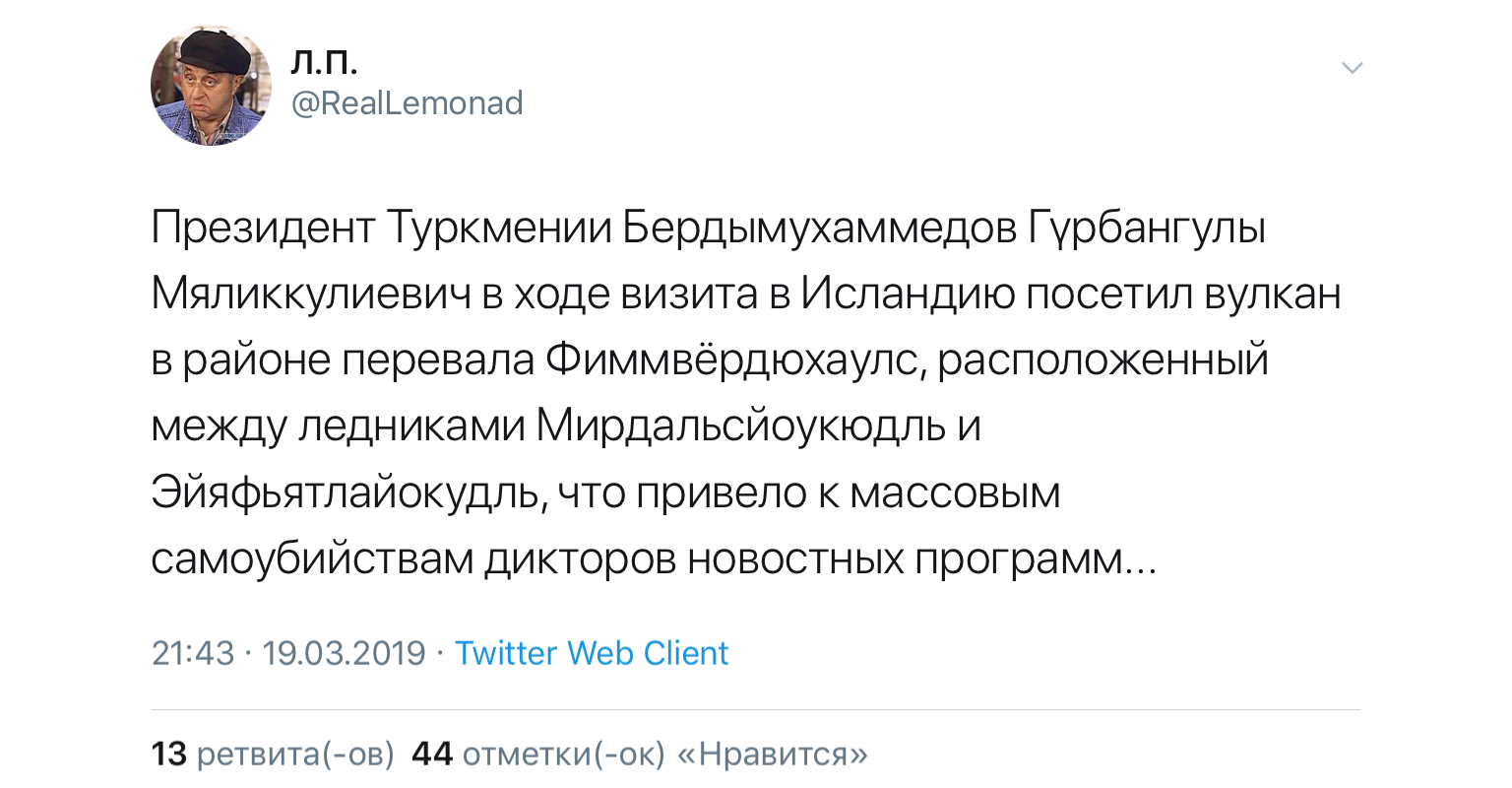Viewport: 1512px width, 788px height.
Task: Click the word Президент starting the tweet
Action: pos(262,229)
